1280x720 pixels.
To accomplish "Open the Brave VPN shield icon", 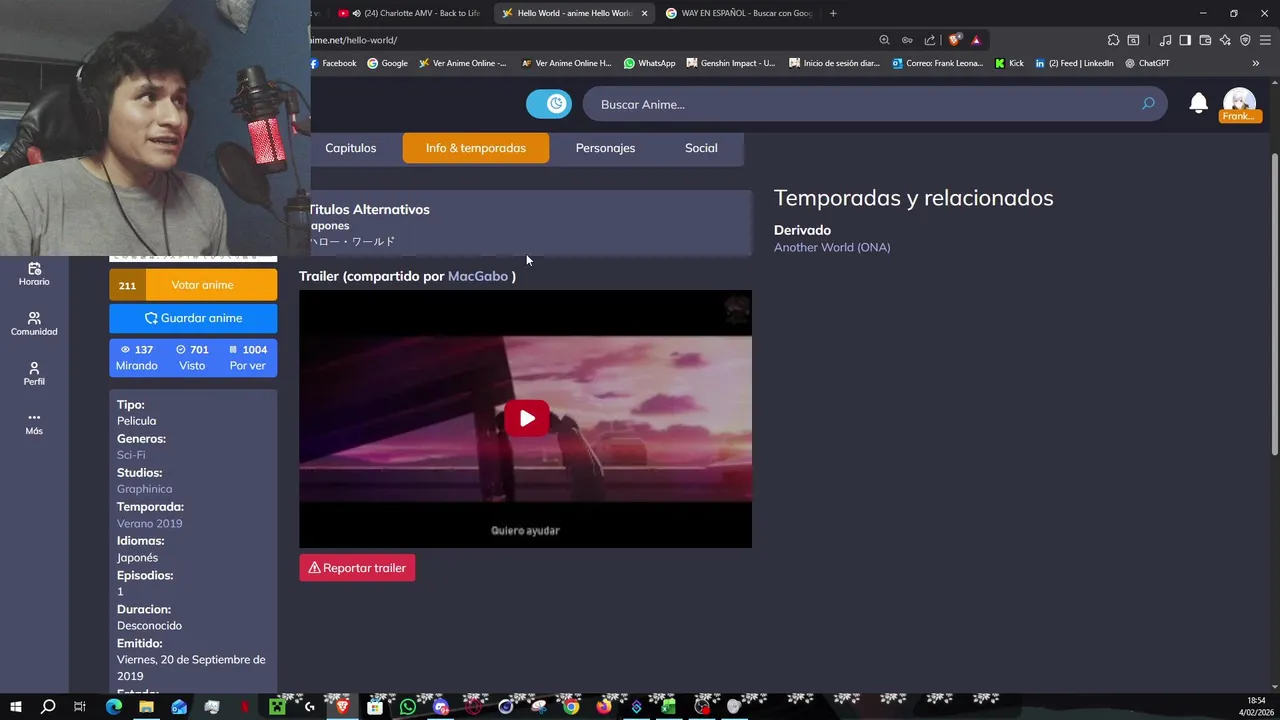I will coord(1245,40).
